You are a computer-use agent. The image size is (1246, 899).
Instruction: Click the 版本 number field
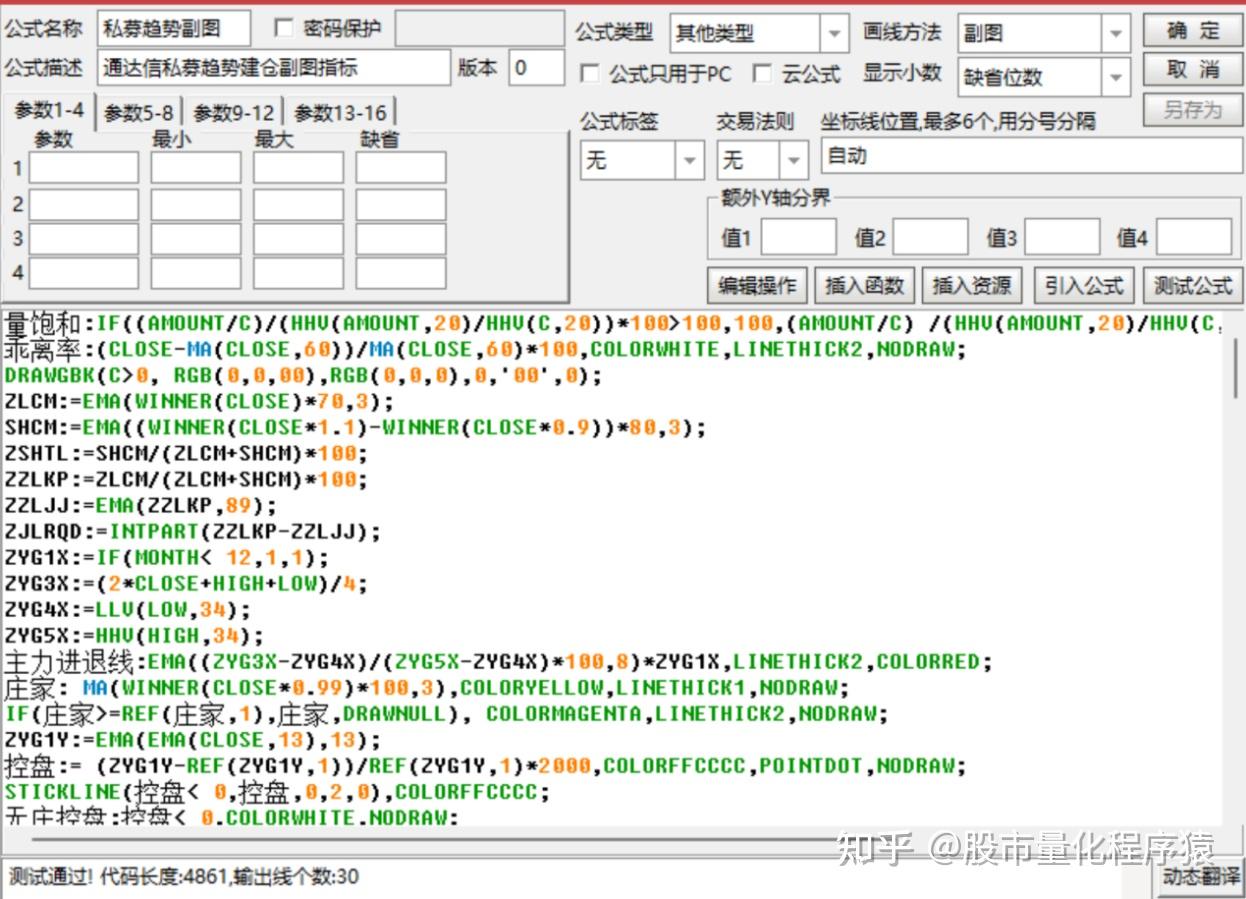tap(537, 68)
